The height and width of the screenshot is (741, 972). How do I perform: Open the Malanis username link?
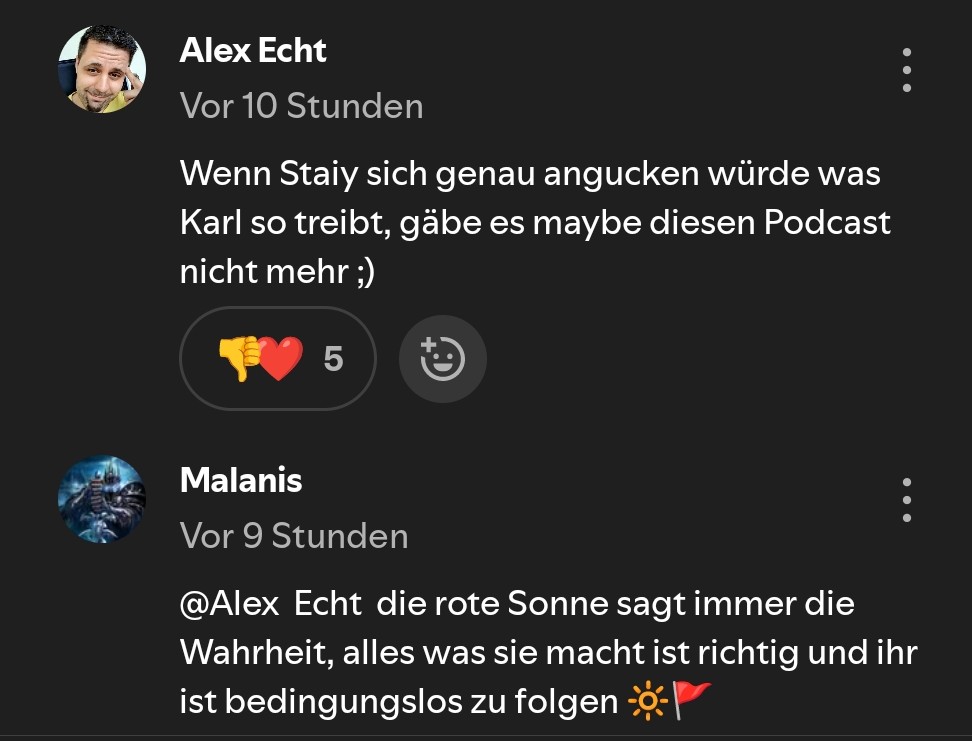tap(241, 481)
